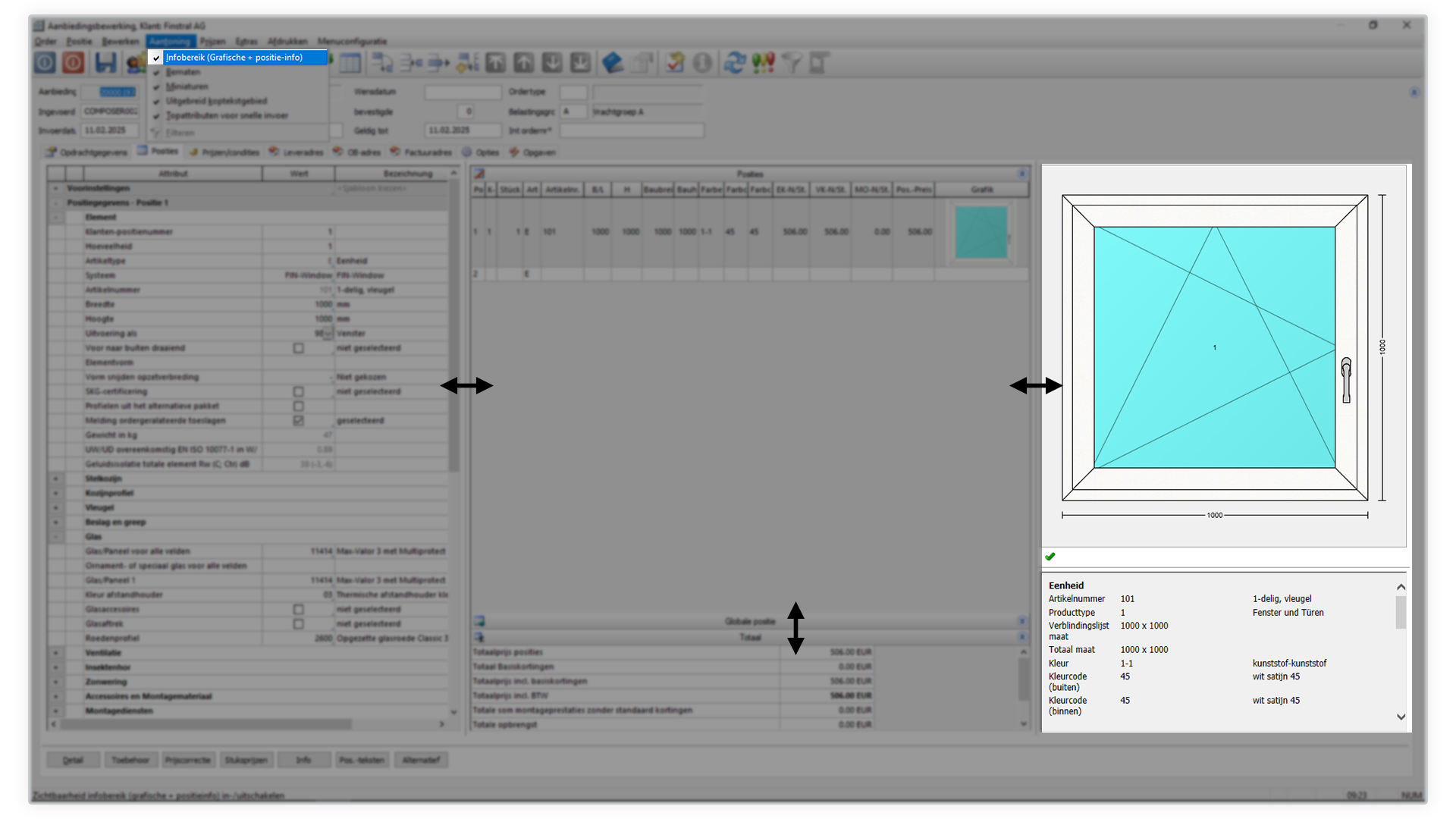Viewport: 1456px width, 819px height.
Task: Open the Afdrukken menu
Action: point(287,42)
